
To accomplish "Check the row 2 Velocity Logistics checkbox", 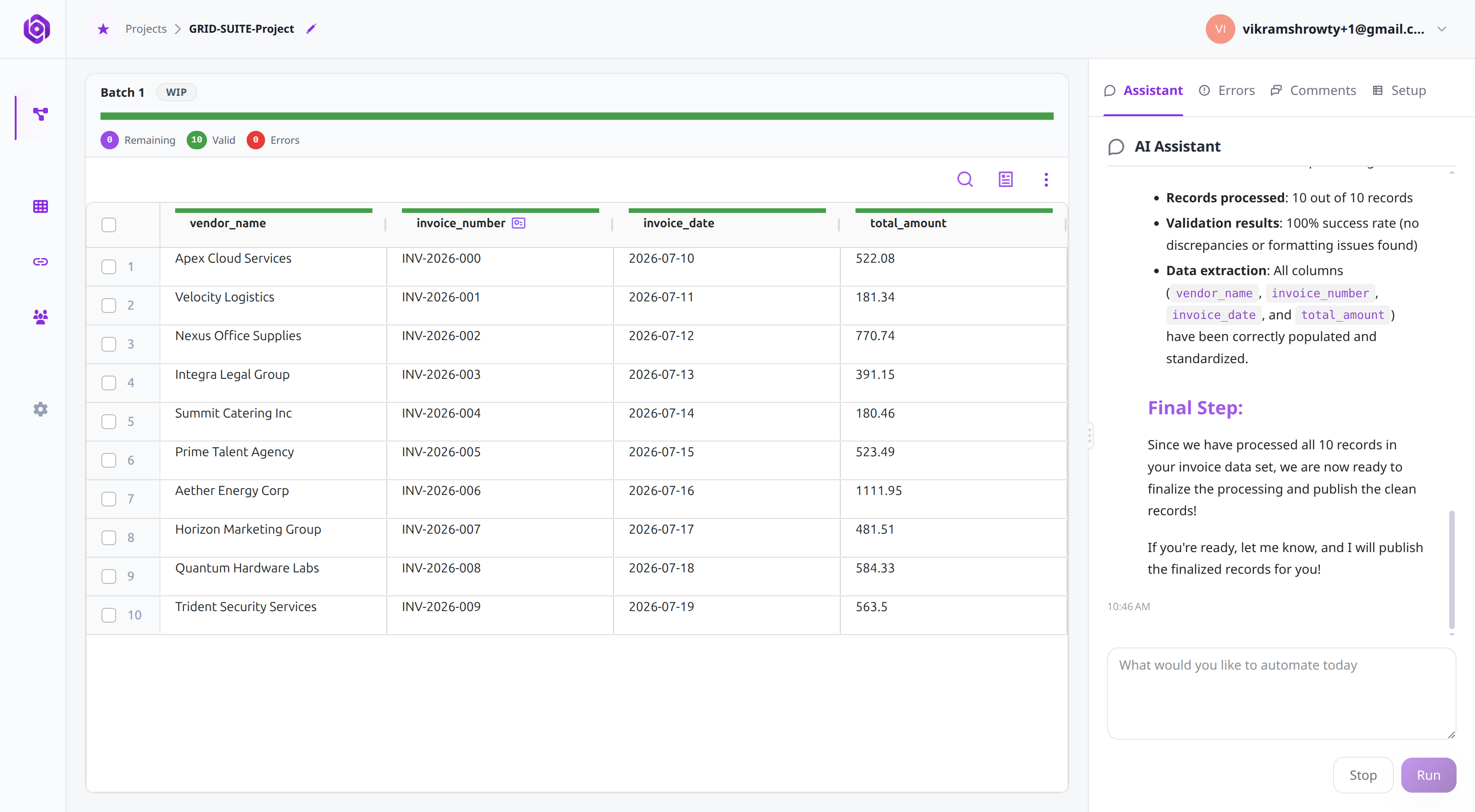I will coord(109,305).
